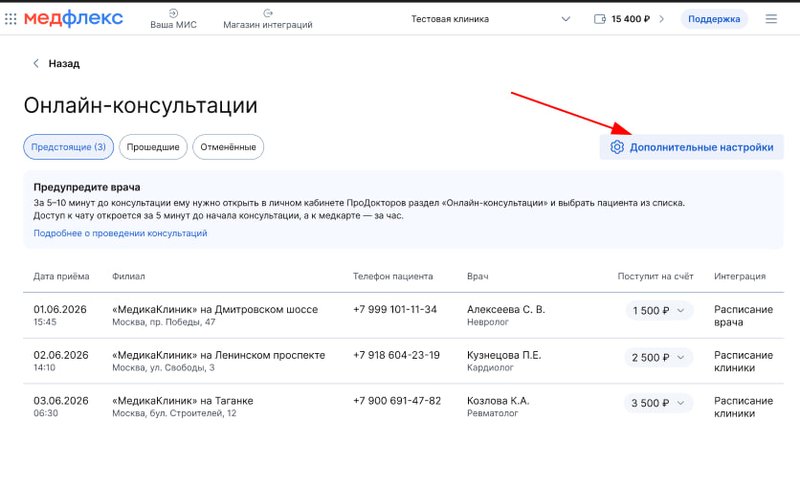Screen dimensions: 800x486
Task: Open Ваша МИС section
Action: click(x=173, y=19)
